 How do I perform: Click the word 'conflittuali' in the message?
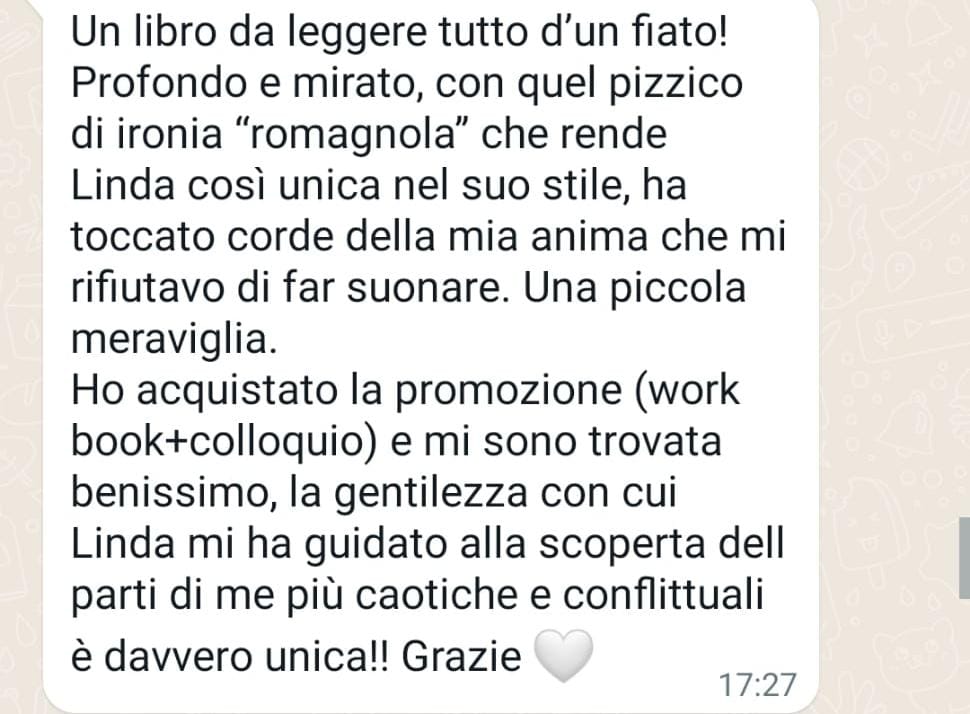(x=663, y=596)
